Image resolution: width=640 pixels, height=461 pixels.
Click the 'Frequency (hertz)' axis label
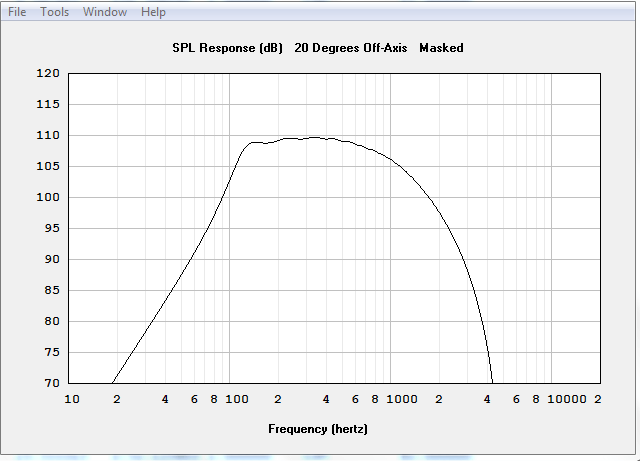click(318, 429)
